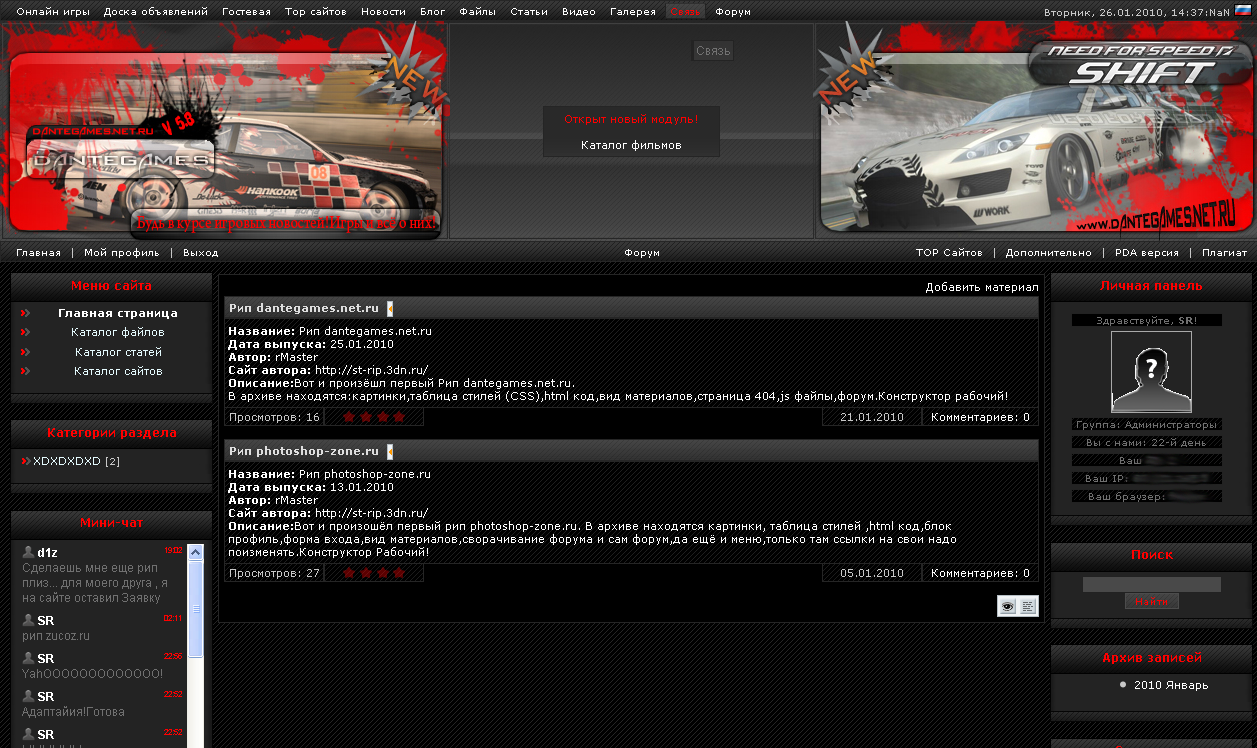1257x748 pixels.
Task: Click the user avatar placeholder image
Action: pyautogui.click(x=1151, y=371)
